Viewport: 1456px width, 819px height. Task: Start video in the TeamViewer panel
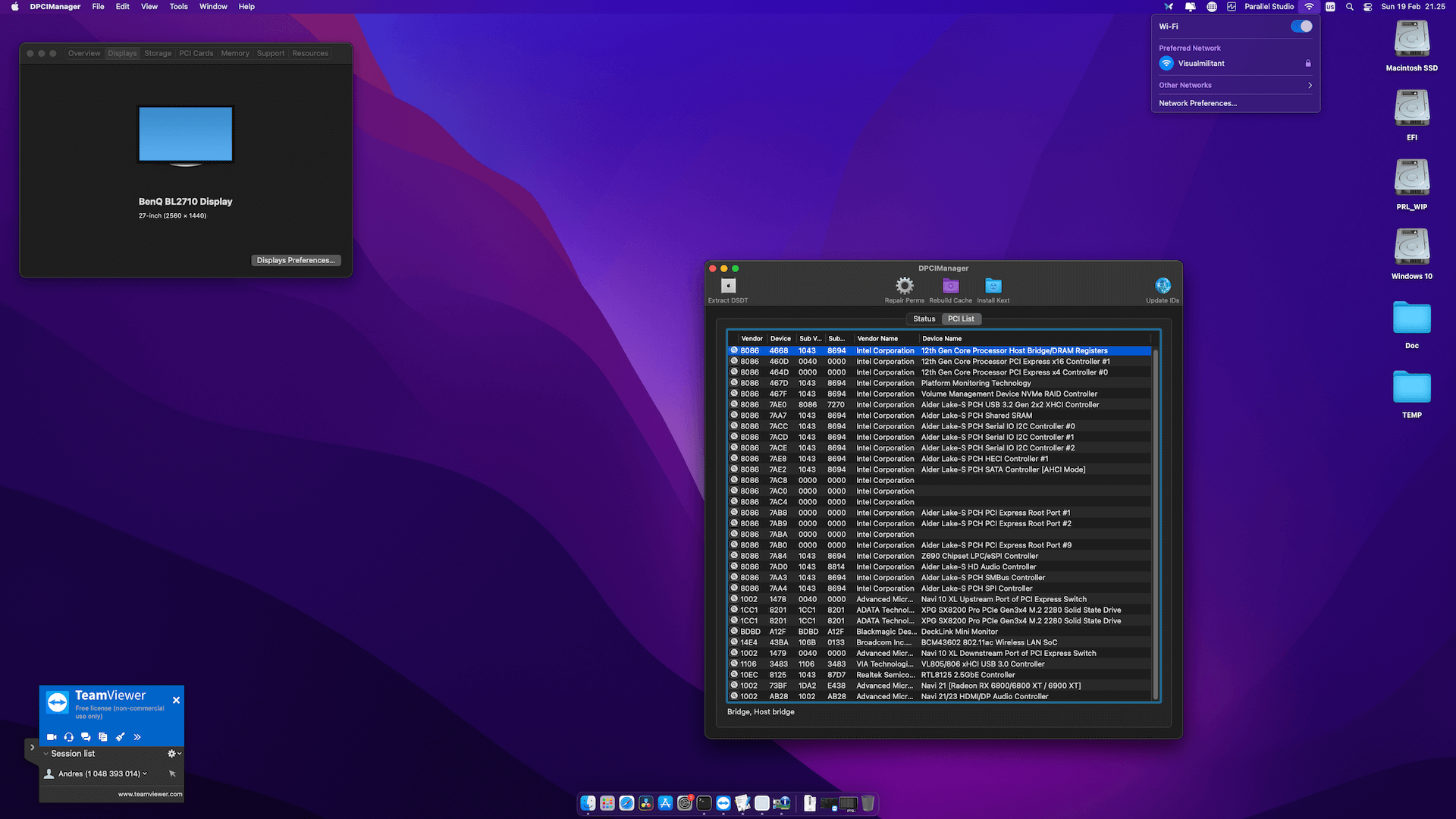[52, 737]
